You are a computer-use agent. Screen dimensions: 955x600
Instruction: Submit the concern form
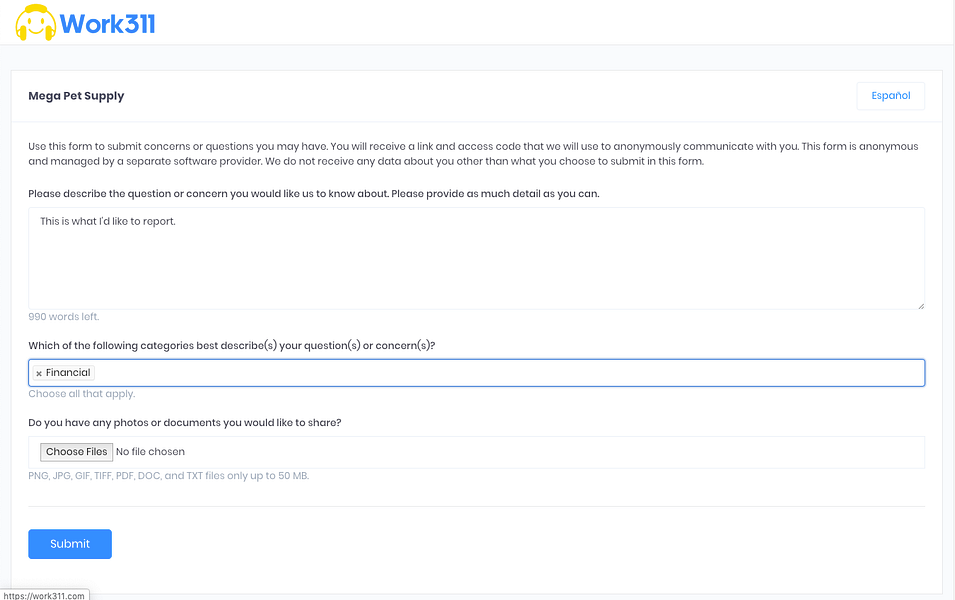pyautogui.click(x=70, y=543)
